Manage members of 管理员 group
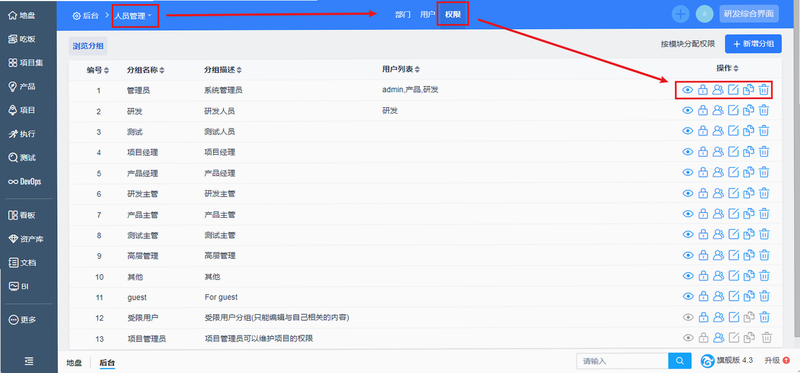 click(x=718, y=90)
